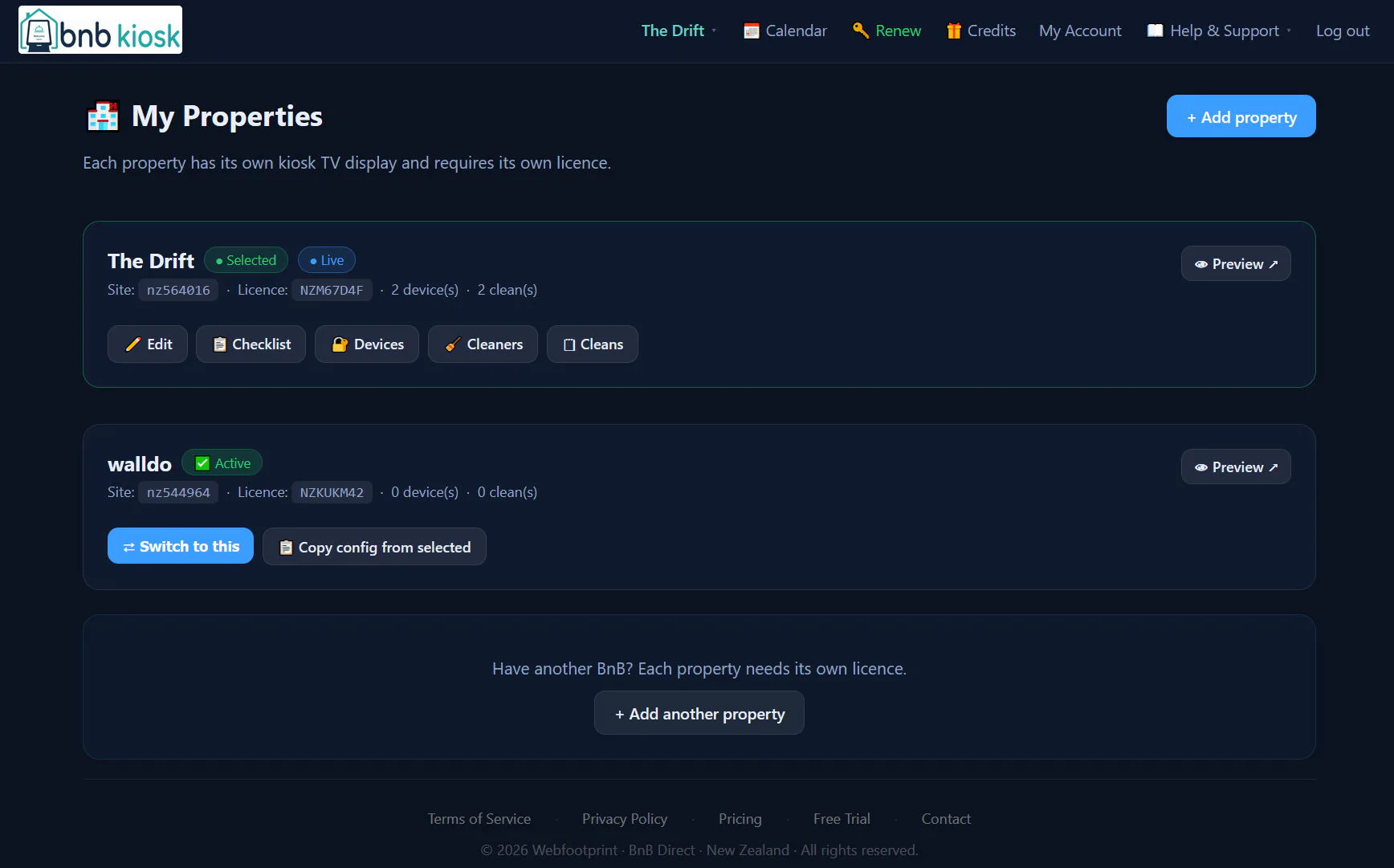Open the Calendar page
1394x868 pixels.
click(785, 31)
